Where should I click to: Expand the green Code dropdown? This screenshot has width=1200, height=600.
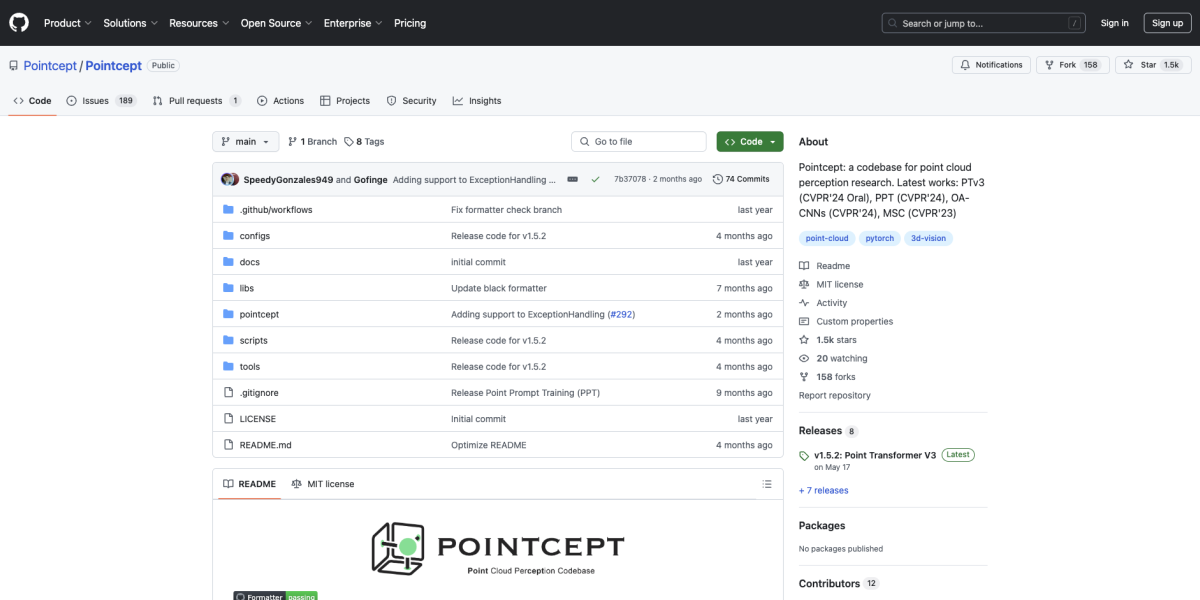pos(749,141)
